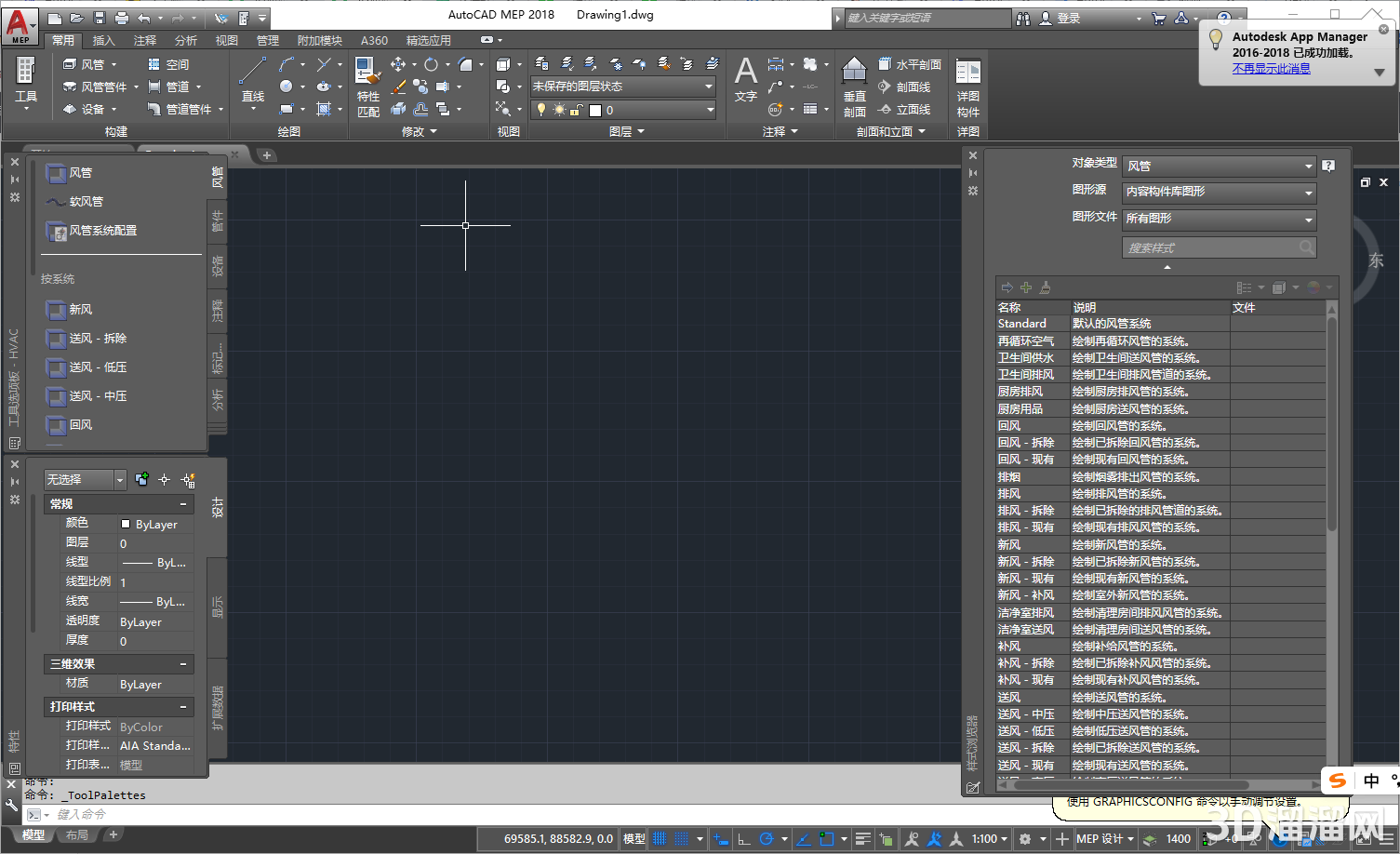The height and width of the screenshot is (854, 1400).
Task: Open the layer state (未保存的图层状态) dropdown
Action: click(623, 87)
